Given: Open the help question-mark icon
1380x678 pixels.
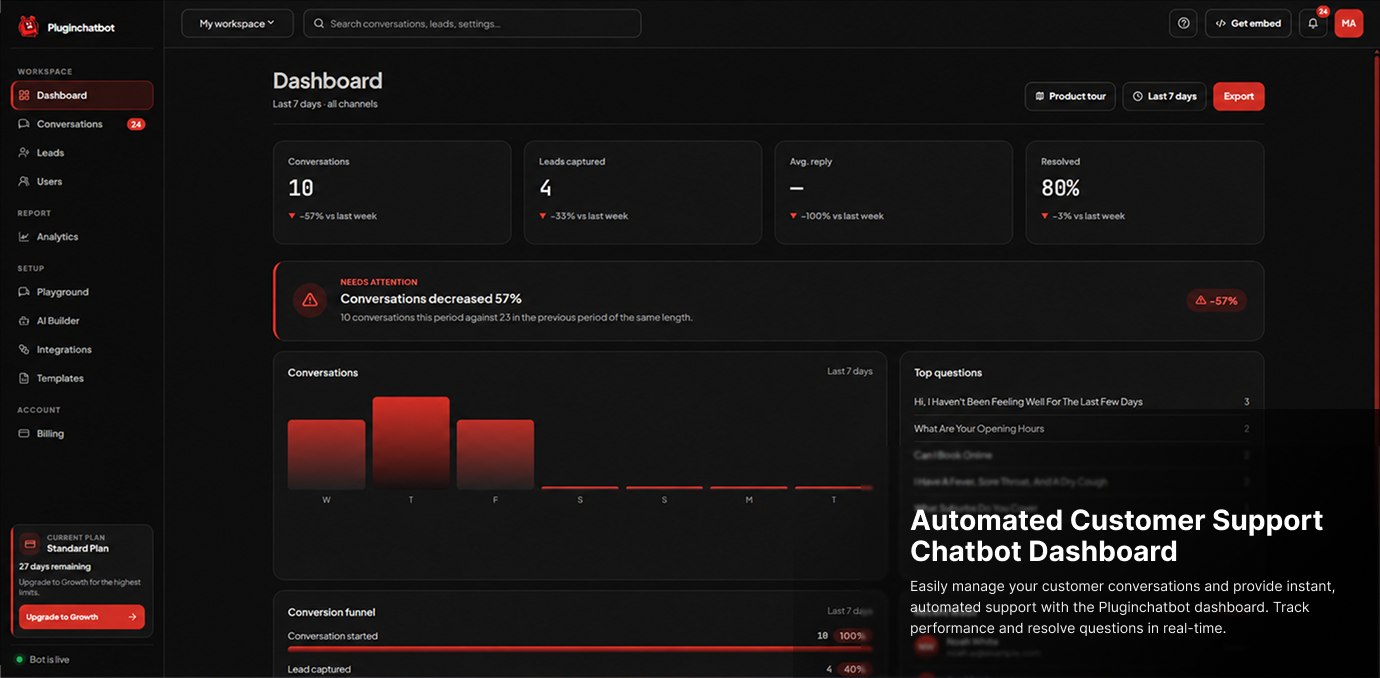Looking at the screenshot, I should tap(1183, 23).
